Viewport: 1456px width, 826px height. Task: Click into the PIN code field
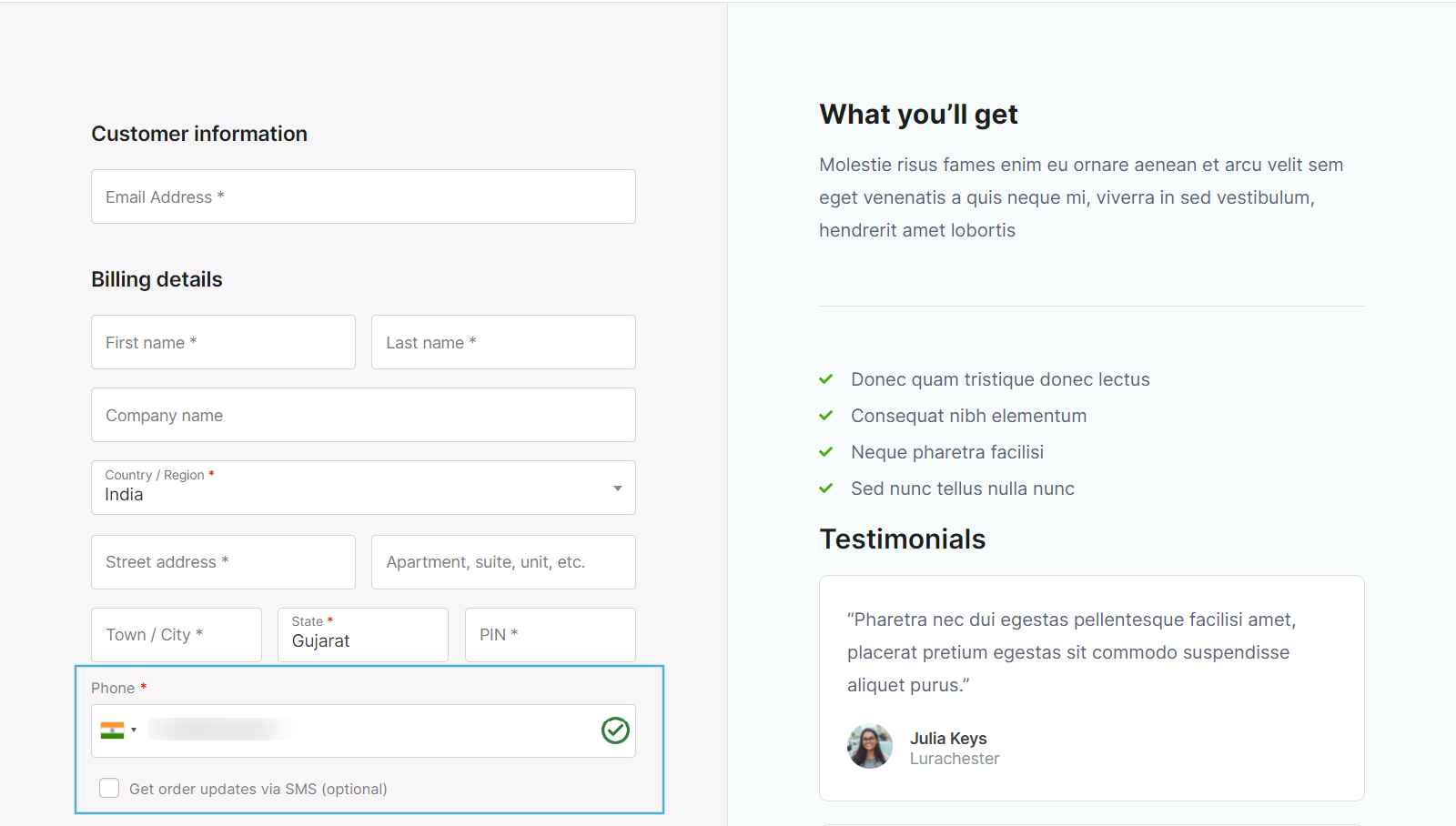550,635
